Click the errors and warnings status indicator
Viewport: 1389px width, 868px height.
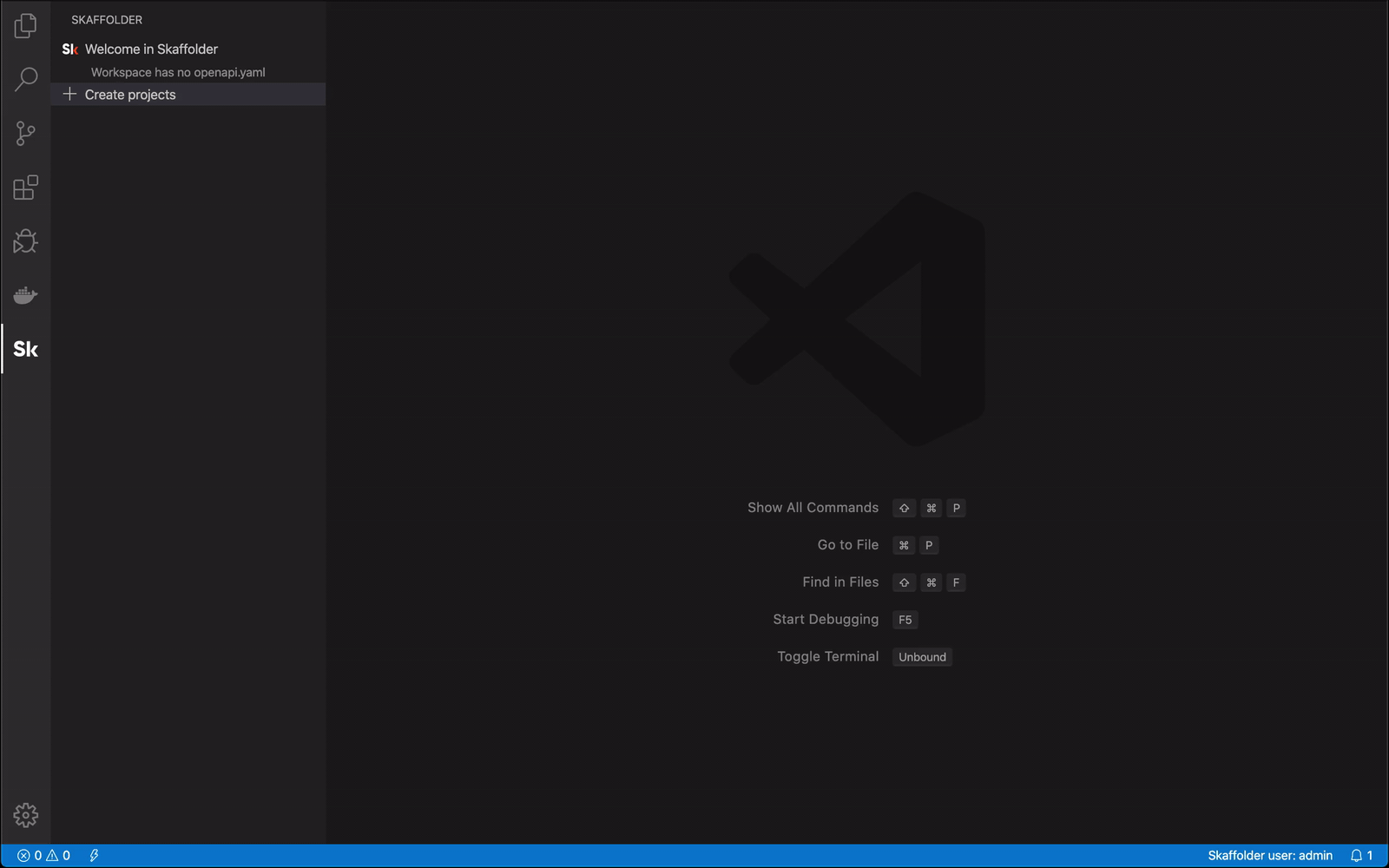[x=44, y=856]
